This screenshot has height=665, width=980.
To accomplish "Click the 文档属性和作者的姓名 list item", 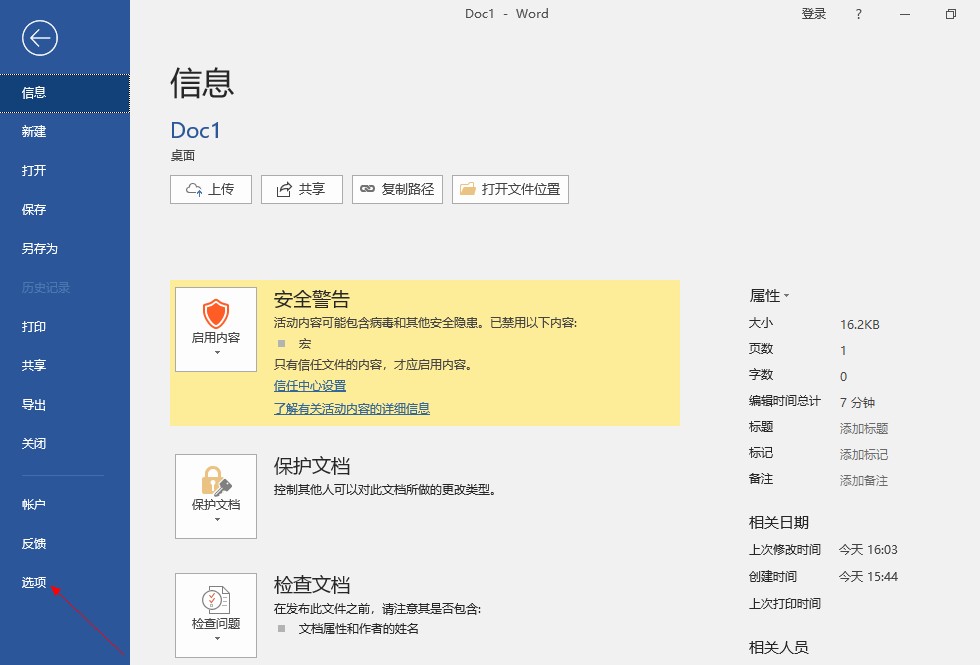I will coord(358,629).
